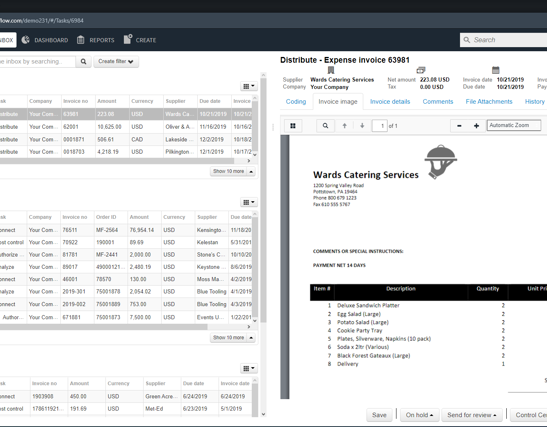The image size is (547, 427).
Task: Open column options of second task grid
Action: tap(249, 202)
